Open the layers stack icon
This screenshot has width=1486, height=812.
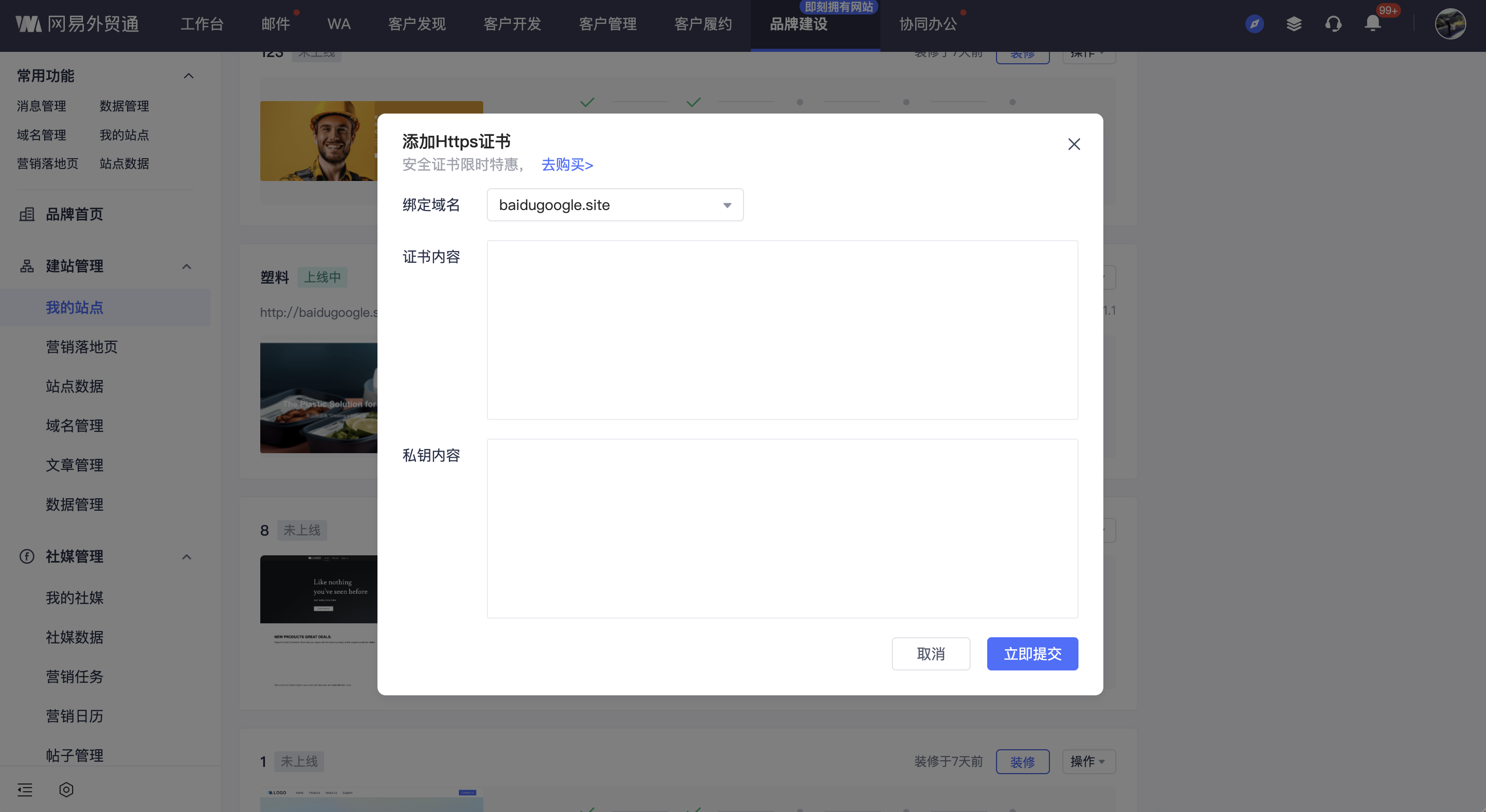tap(1294, 24)
